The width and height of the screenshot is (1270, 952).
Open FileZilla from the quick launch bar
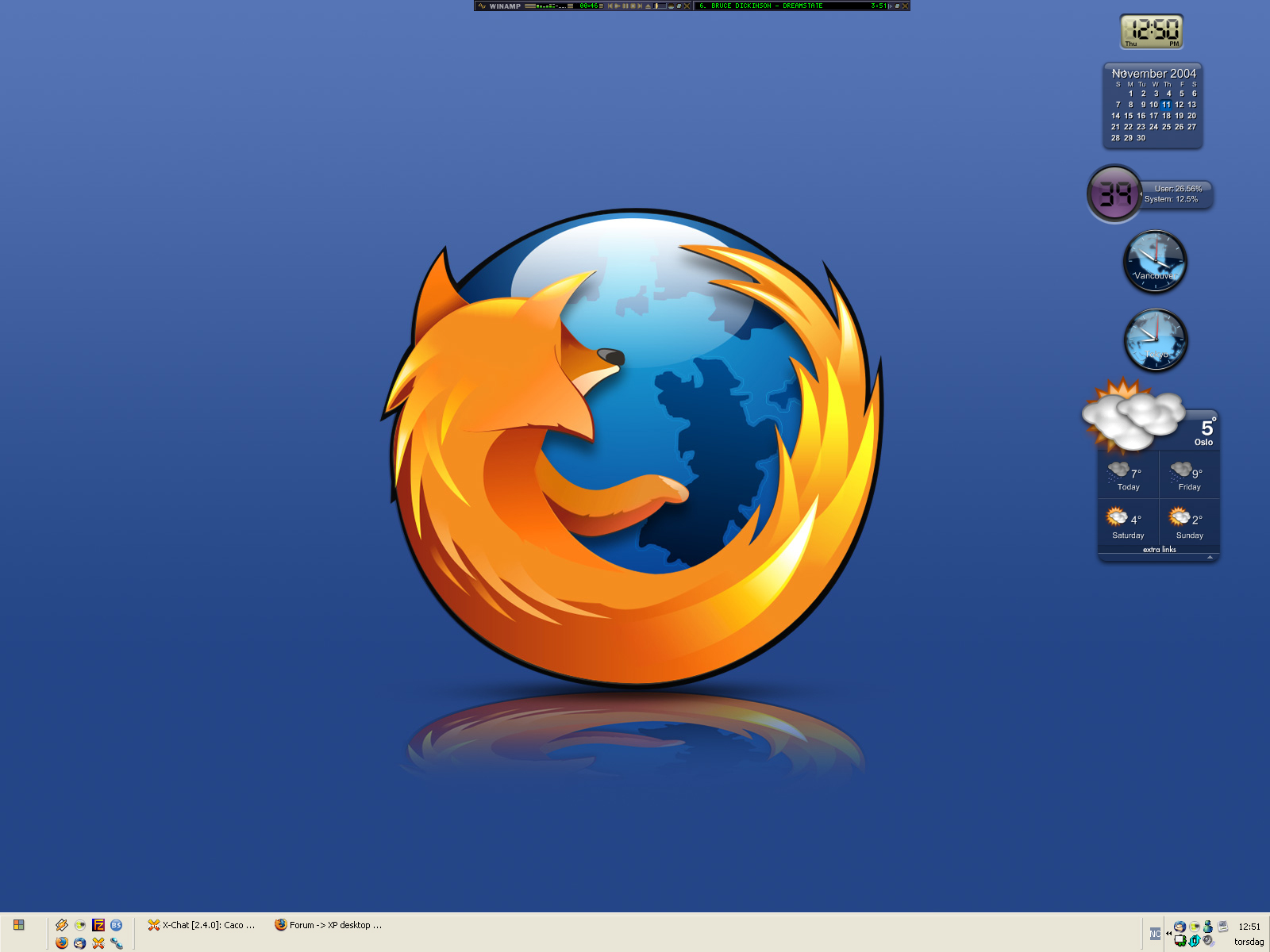tap(98, 924)
